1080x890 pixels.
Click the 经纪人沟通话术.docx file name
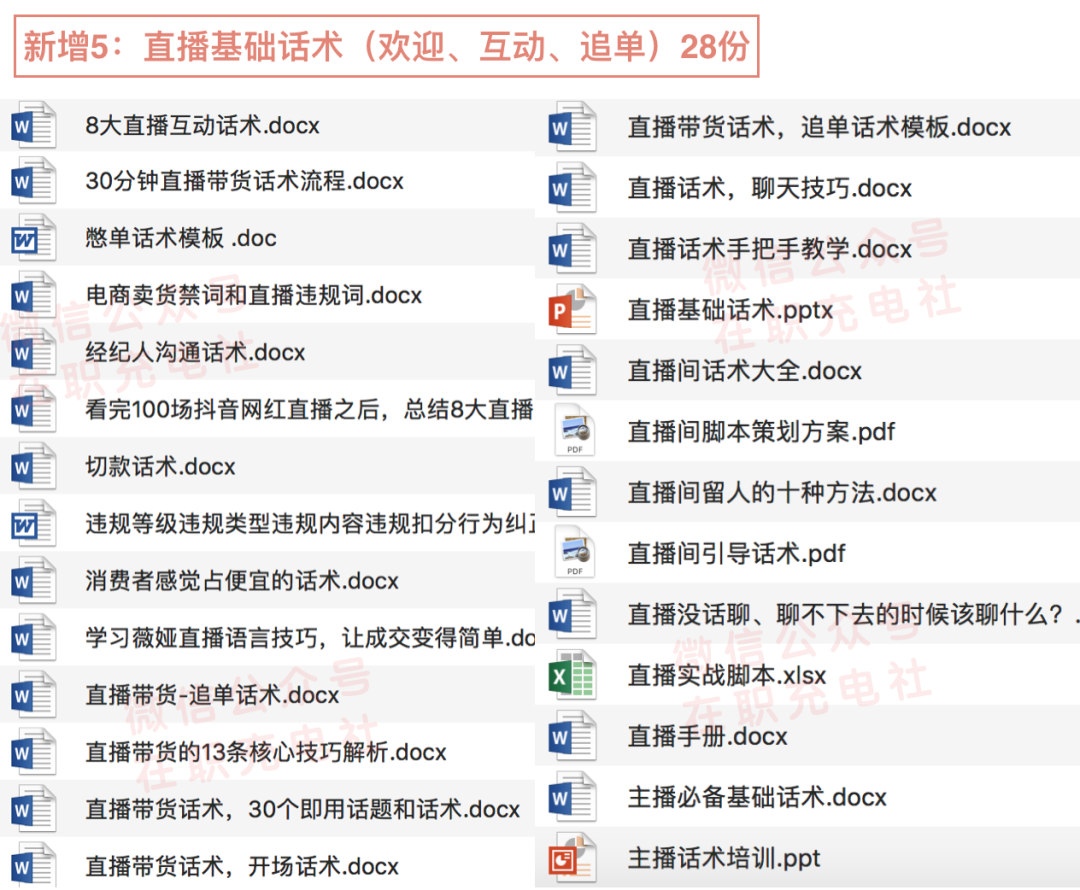[x=196, y=353]
